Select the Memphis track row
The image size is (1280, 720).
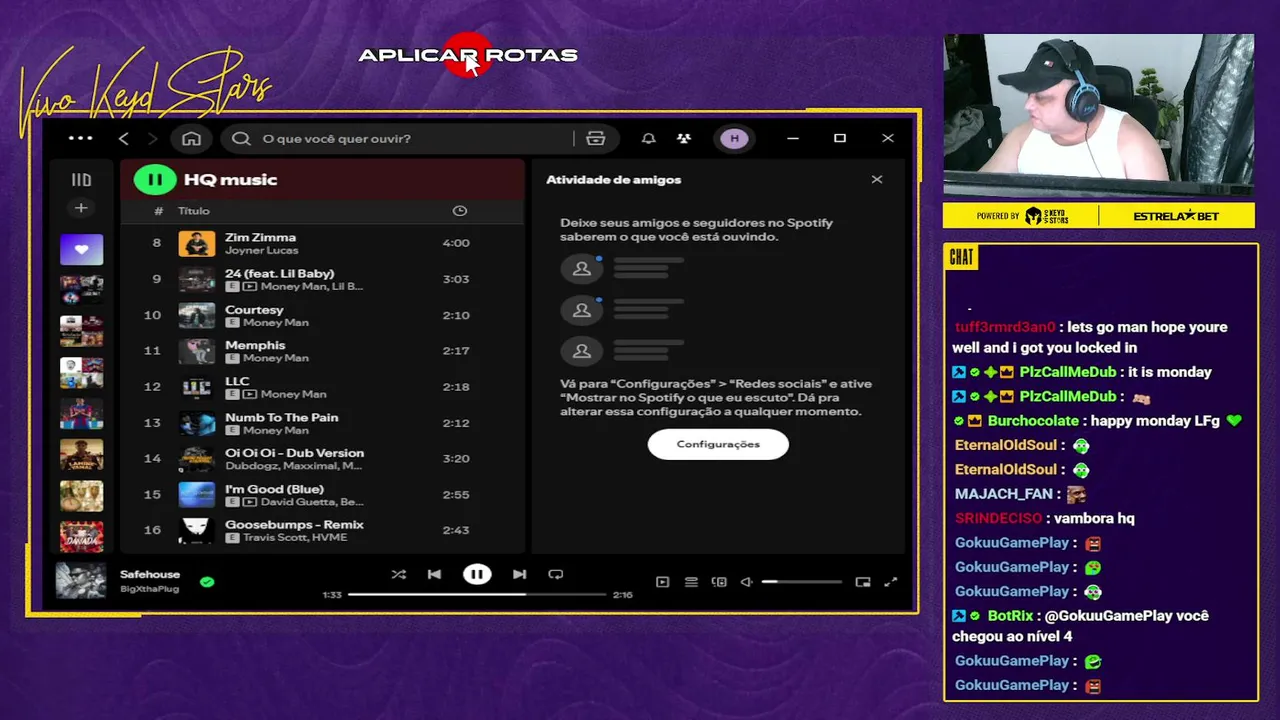[322, 351]
